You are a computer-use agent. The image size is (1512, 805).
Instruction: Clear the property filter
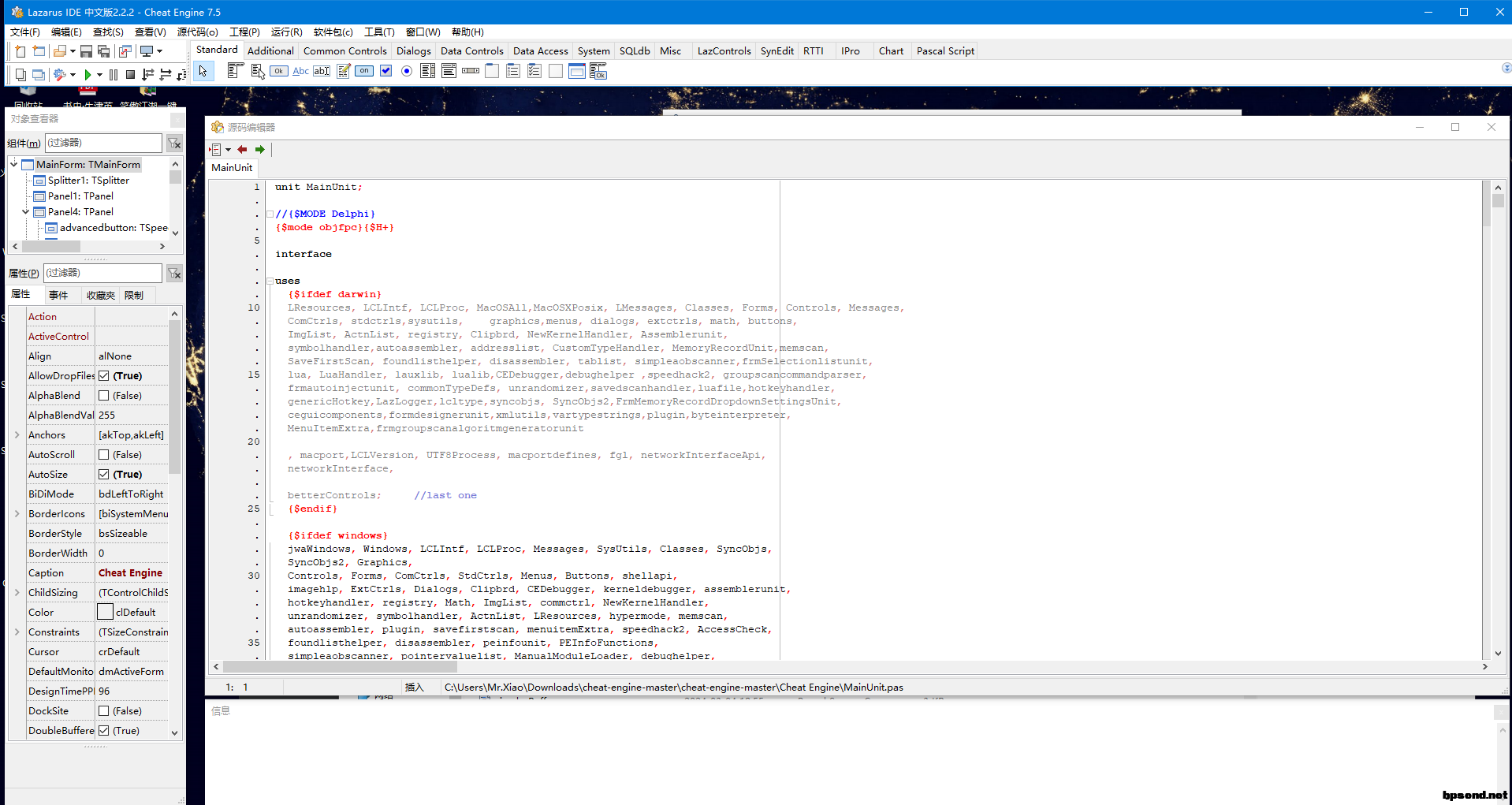point(174,273)
